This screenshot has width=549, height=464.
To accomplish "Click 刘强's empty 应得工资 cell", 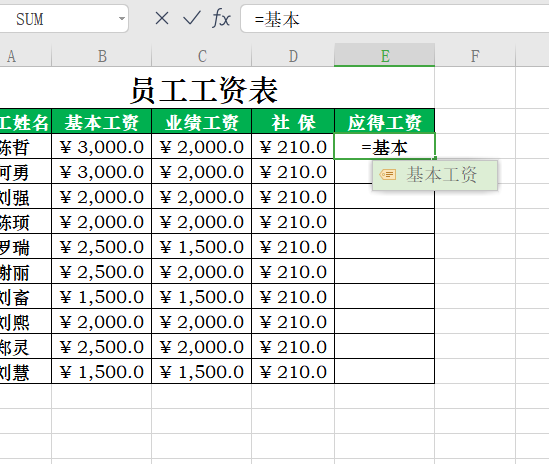I will pos(384,196).
